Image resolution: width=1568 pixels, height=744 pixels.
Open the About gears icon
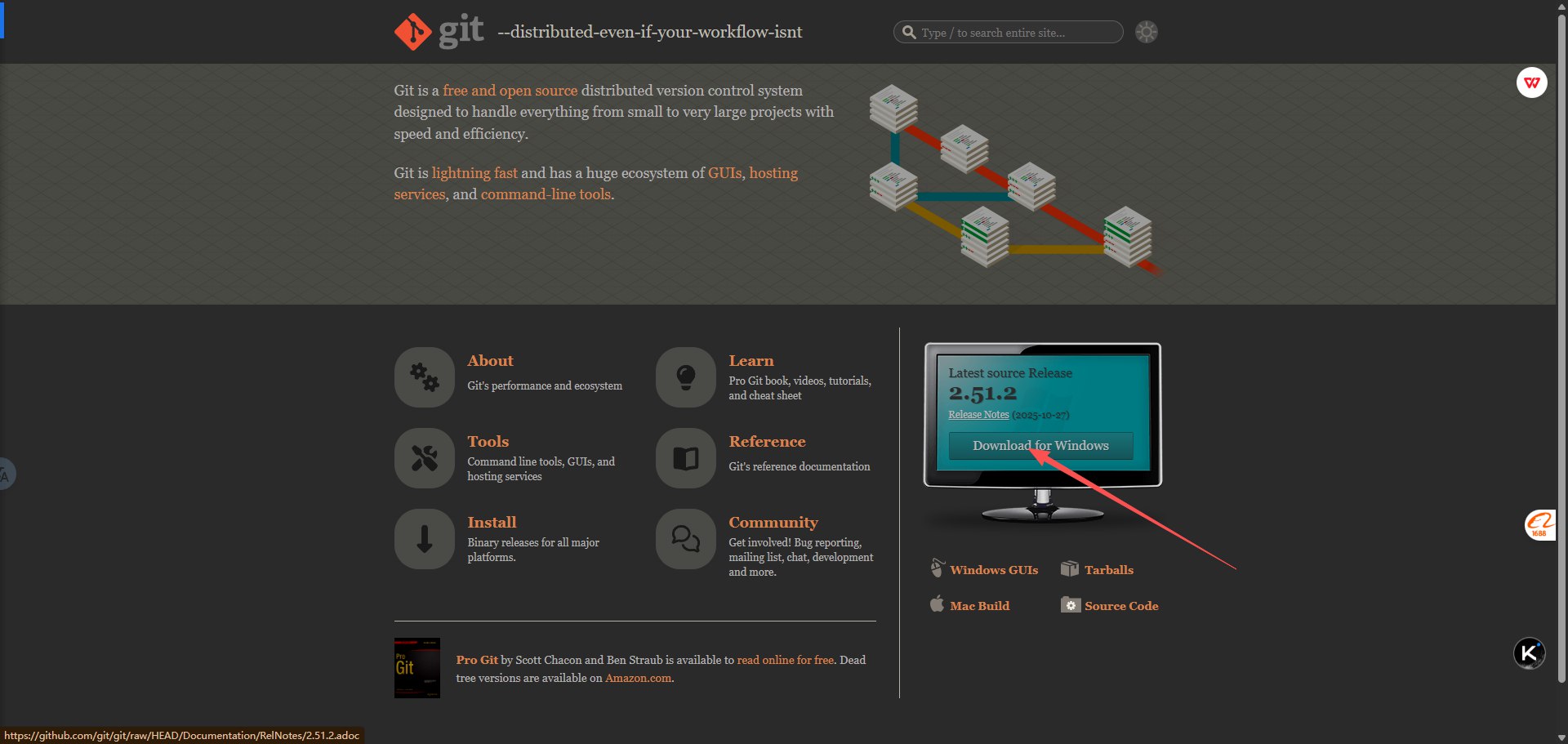pos(424,376)
